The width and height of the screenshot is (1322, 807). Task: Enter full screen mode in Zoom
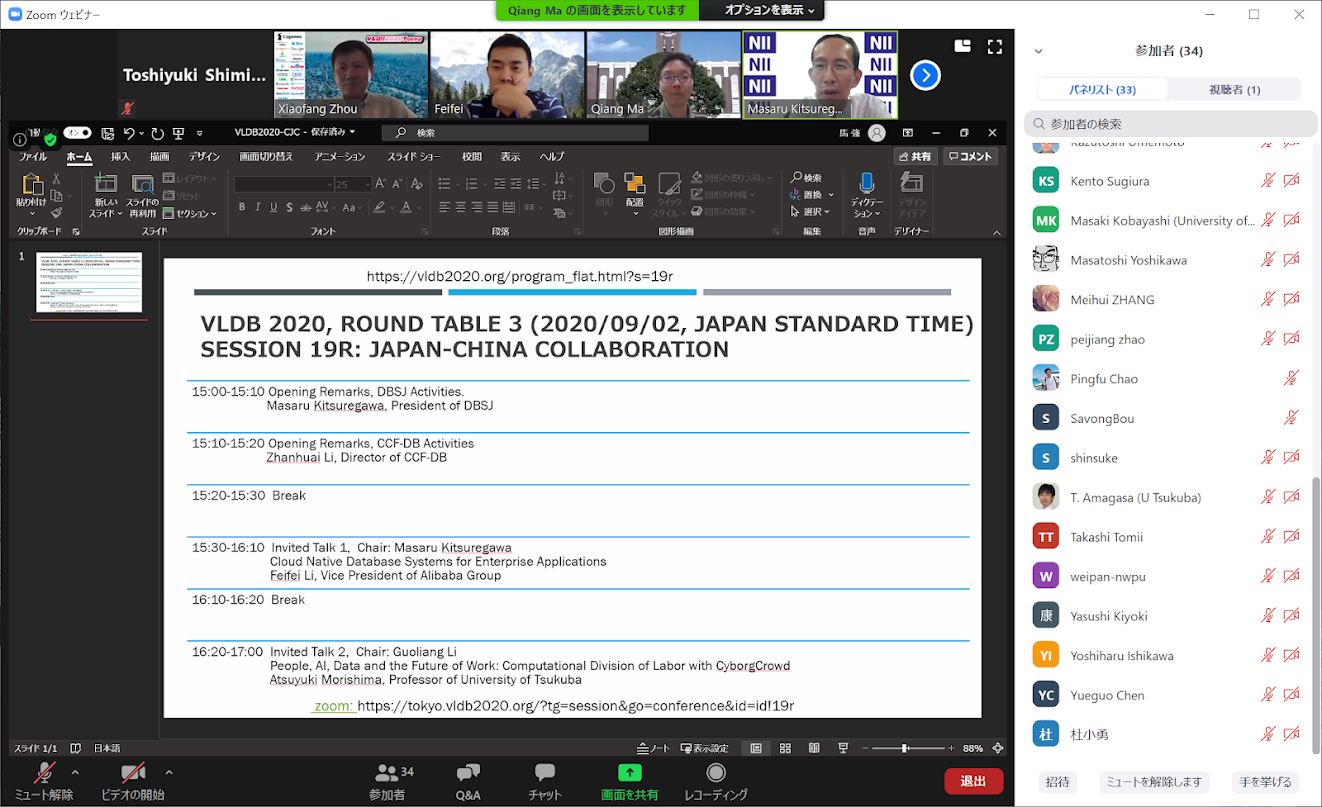[x=994, y=46]
